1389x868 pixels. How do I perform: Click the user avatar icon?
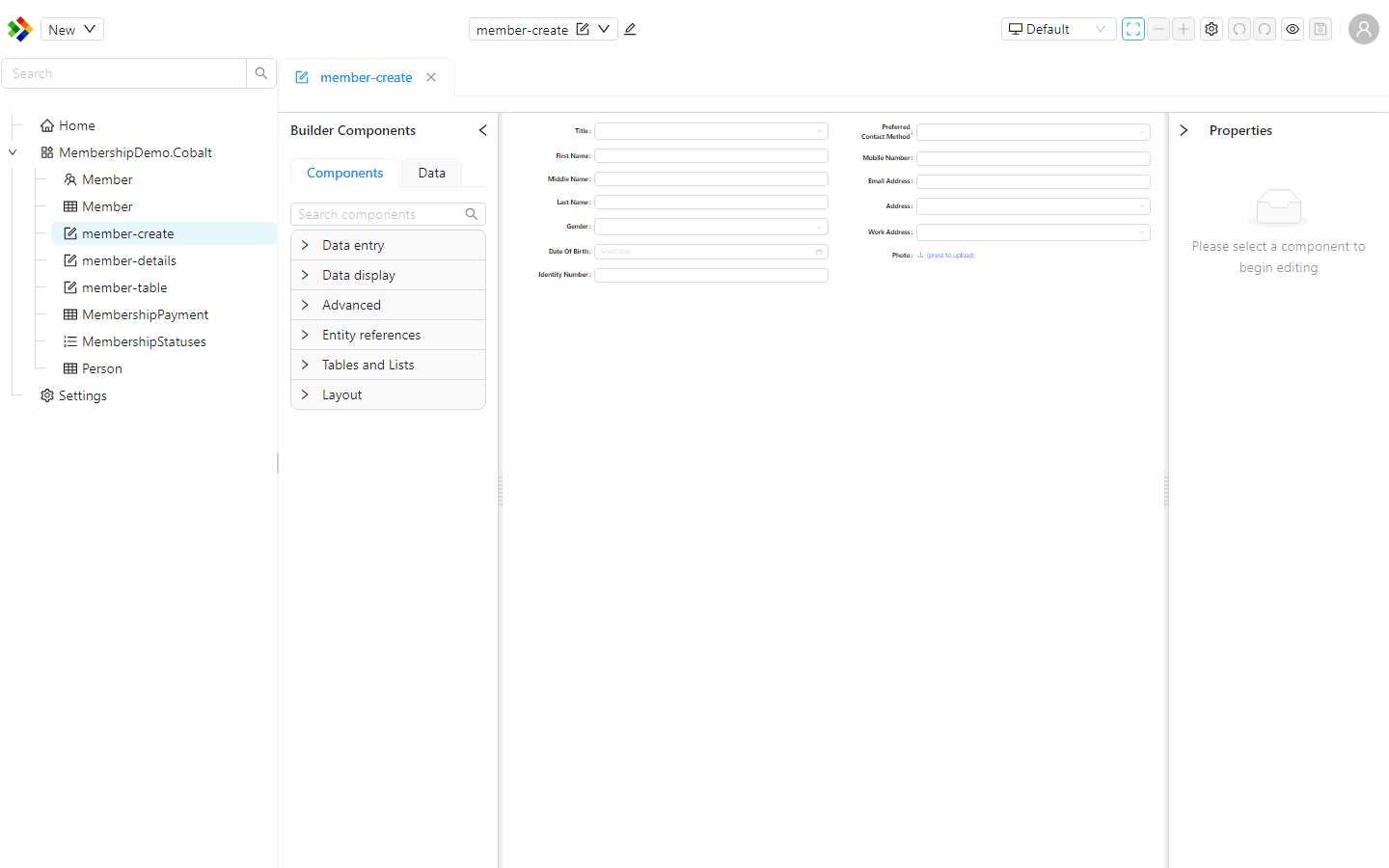coord(1364,29)
